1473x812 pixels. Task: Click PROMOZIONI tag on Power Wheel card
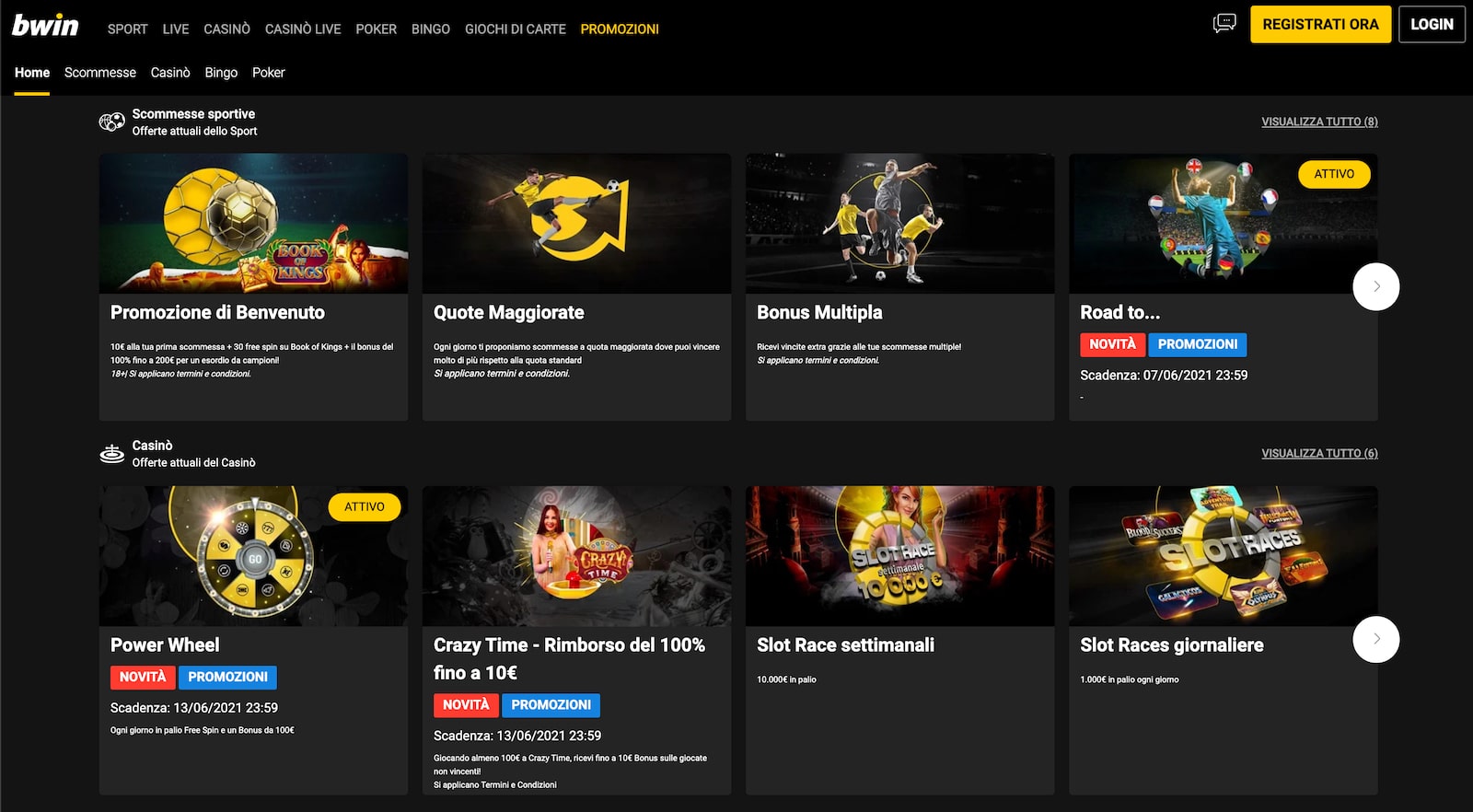[227, 677]
